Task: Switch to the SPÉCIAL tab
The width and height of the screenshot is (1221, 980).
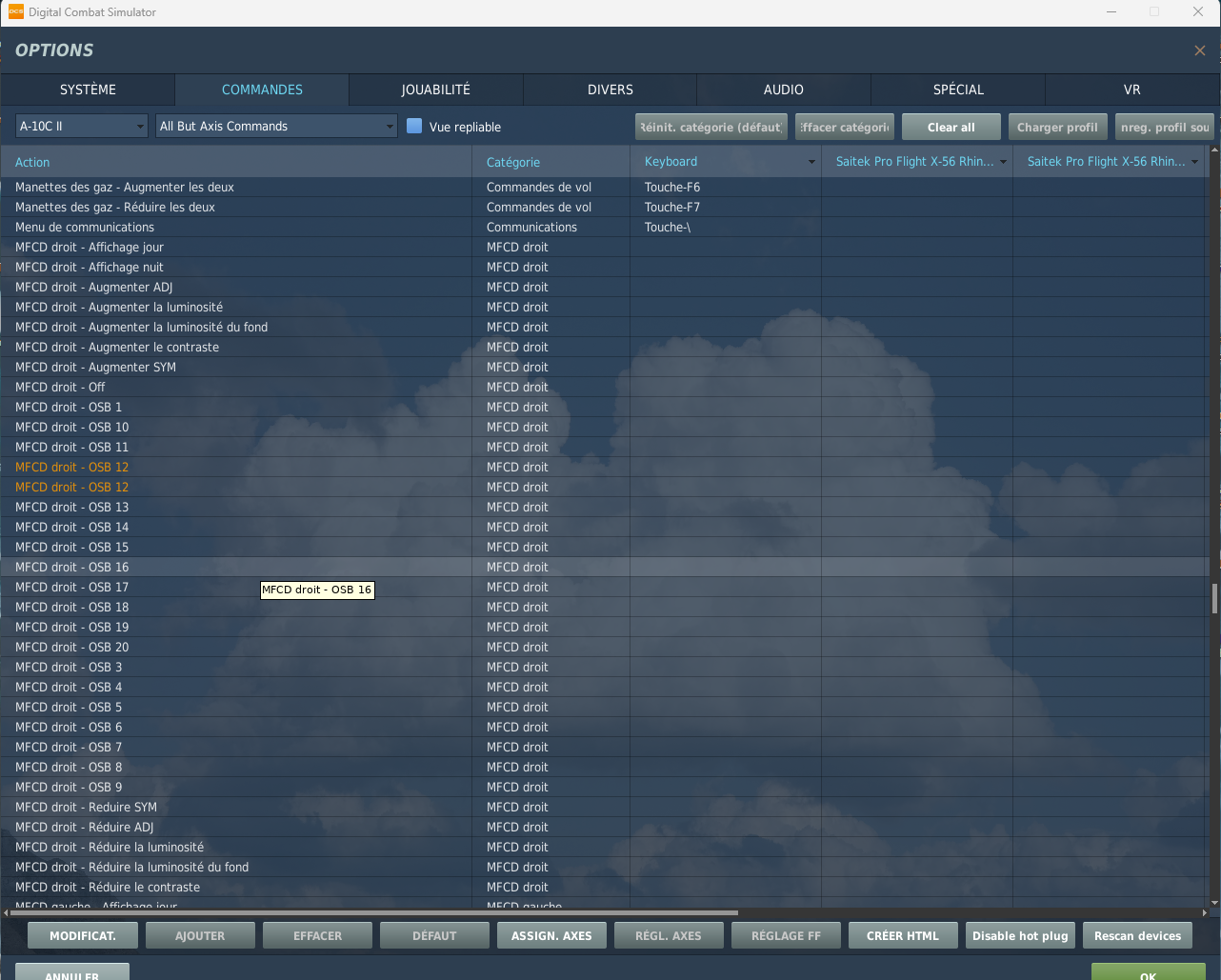Action: pos(958,90)
